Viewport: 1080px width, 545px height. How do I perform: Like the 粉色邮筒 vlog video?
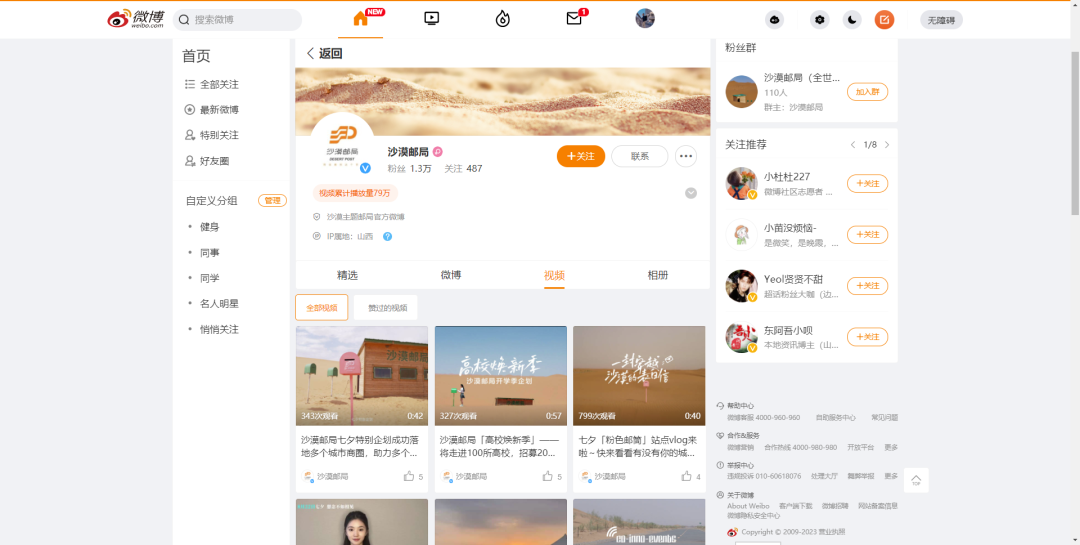click(691, 476)
